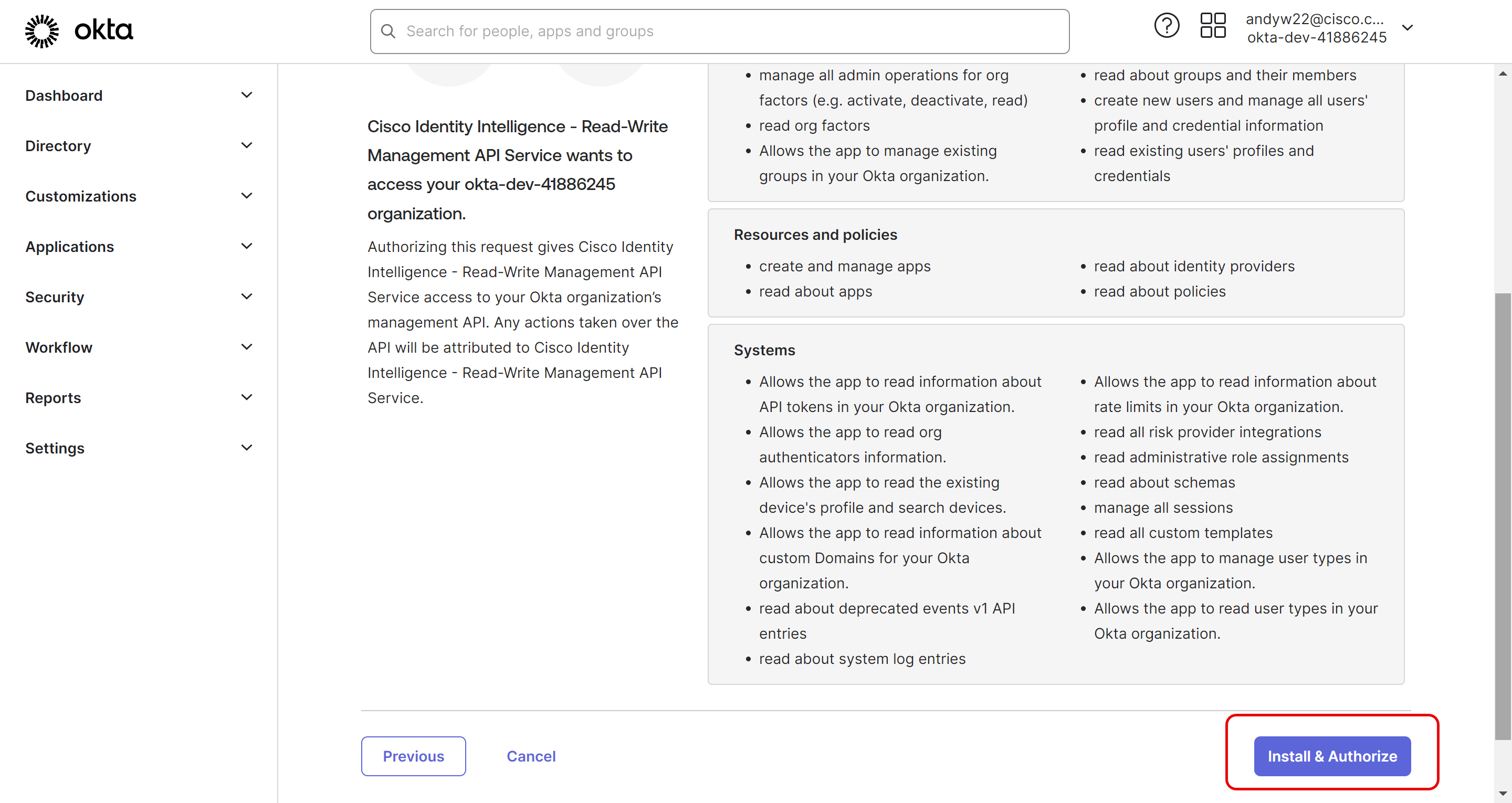The width and height of the screenshot is (1512, 803).
Task: Expand the Directory chevron
Action: click(247, 145)
